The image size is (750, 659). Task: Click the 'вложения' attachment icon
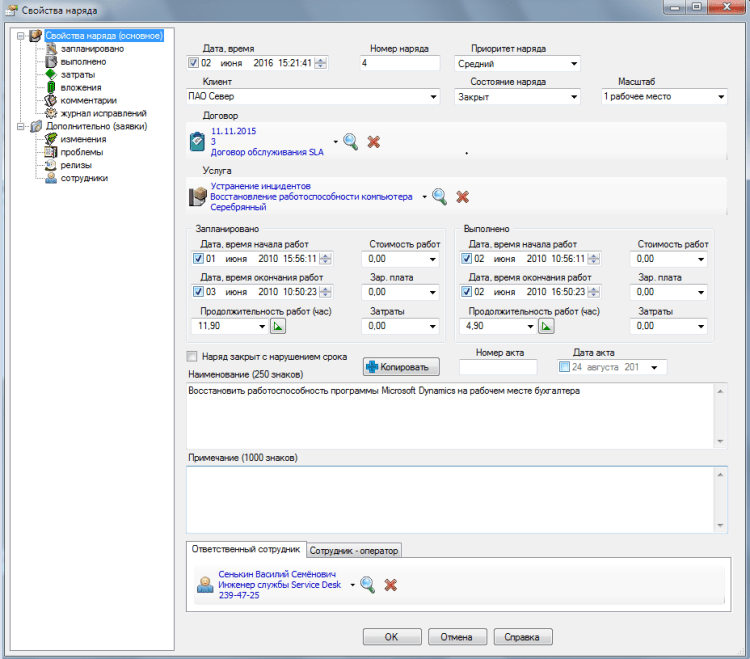[x=51, y=87]
